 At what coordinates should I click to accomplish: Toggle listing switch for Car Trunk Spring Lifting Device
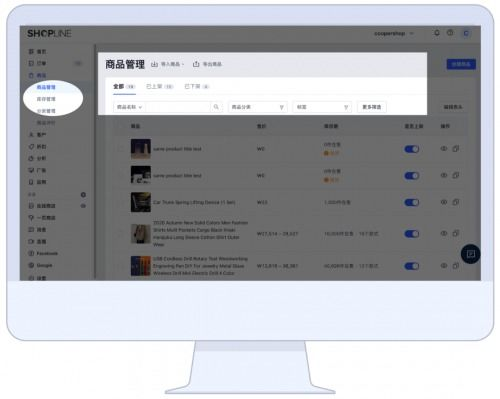(412, 202)
